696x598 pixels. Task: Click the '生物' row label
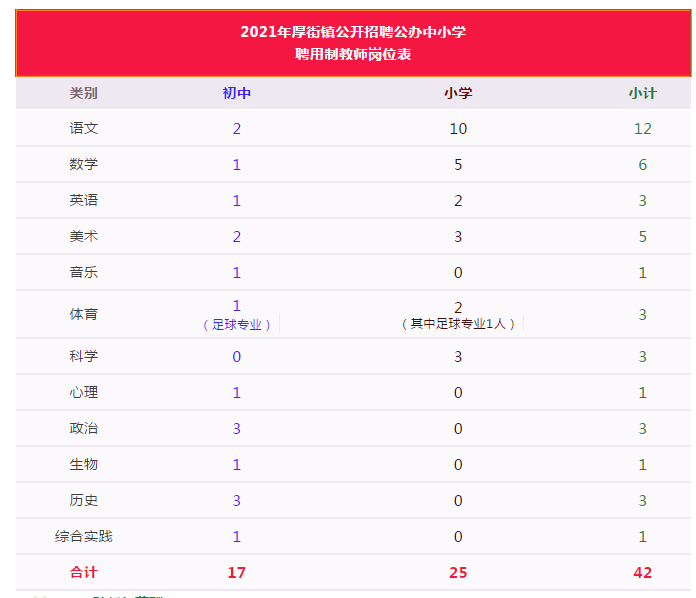(83, 464)
